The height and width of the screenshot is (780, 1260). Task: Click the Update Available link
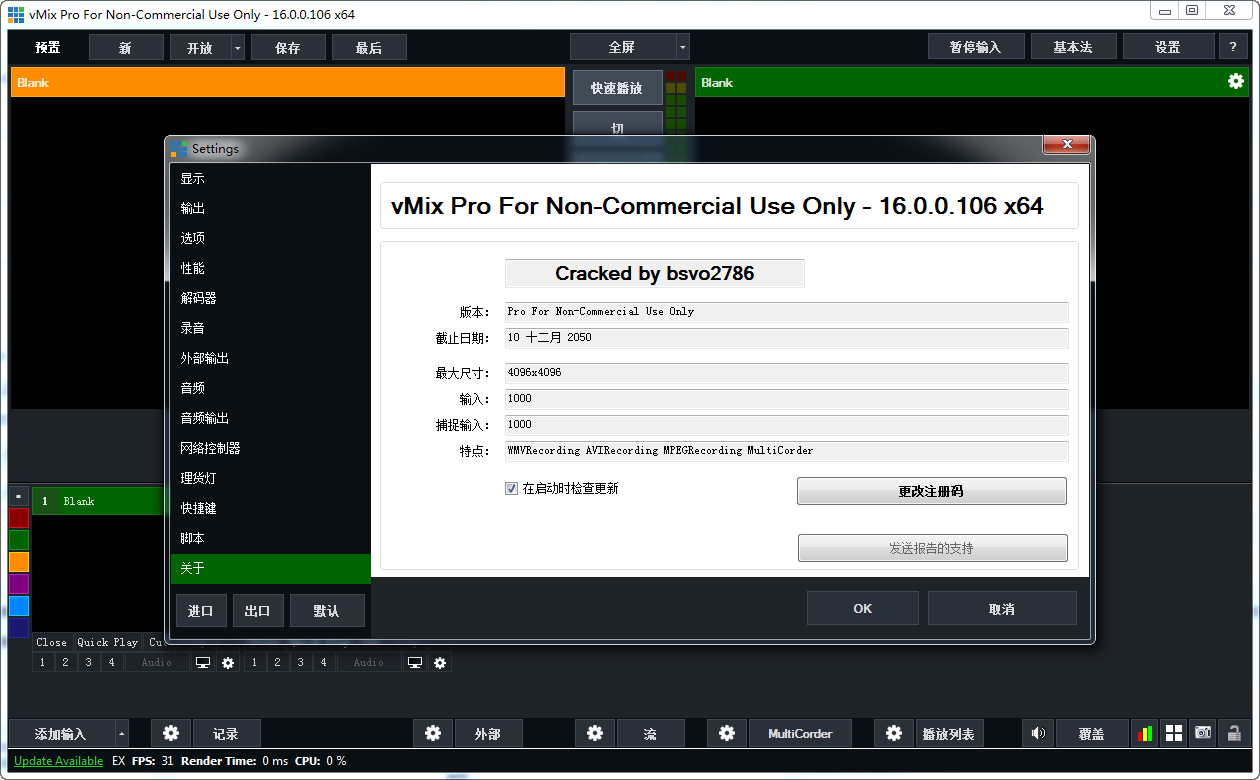click(58, 761)
